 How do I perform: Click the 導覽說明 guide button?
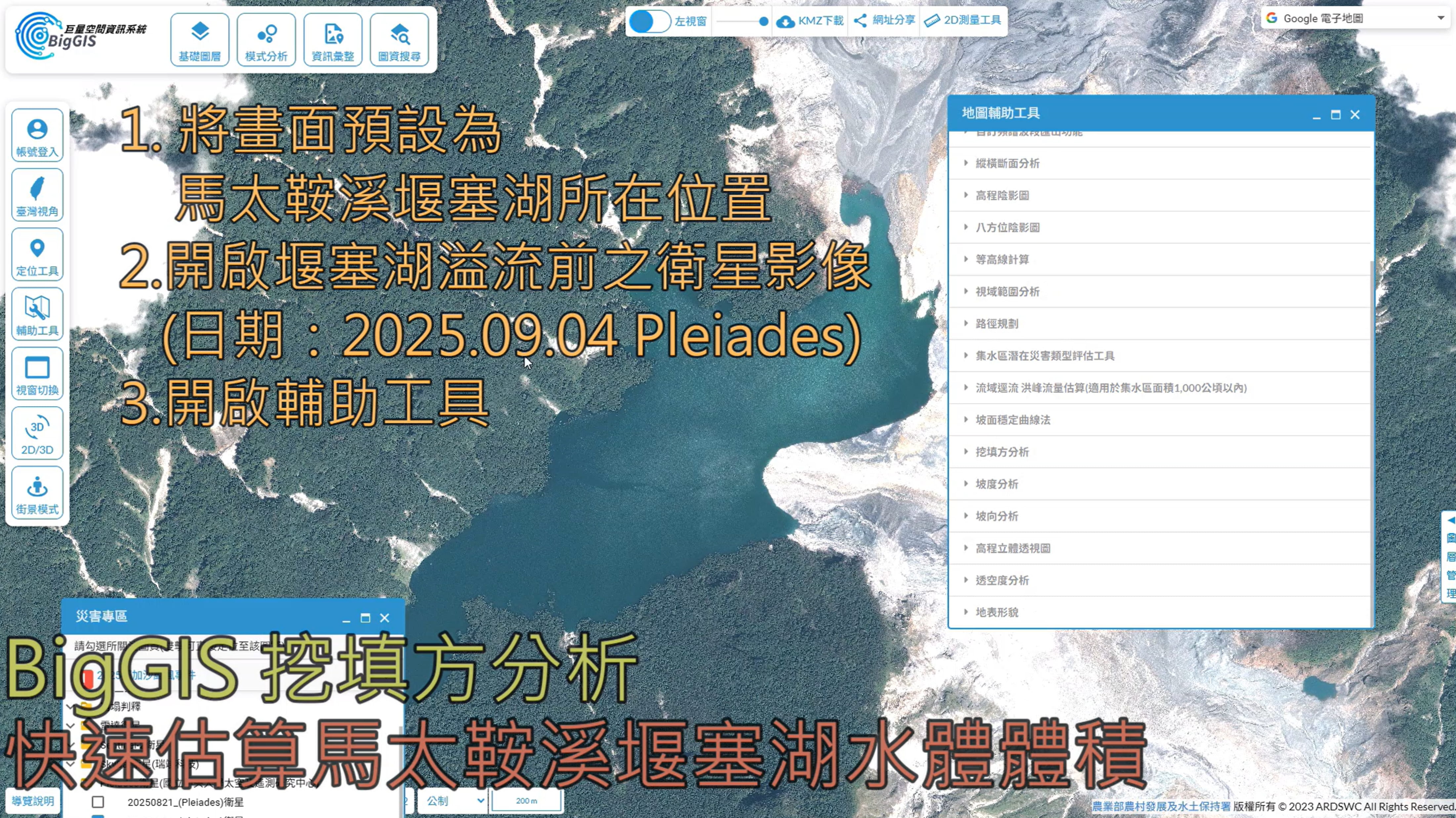pyautogui.click(x=33, y=801)
